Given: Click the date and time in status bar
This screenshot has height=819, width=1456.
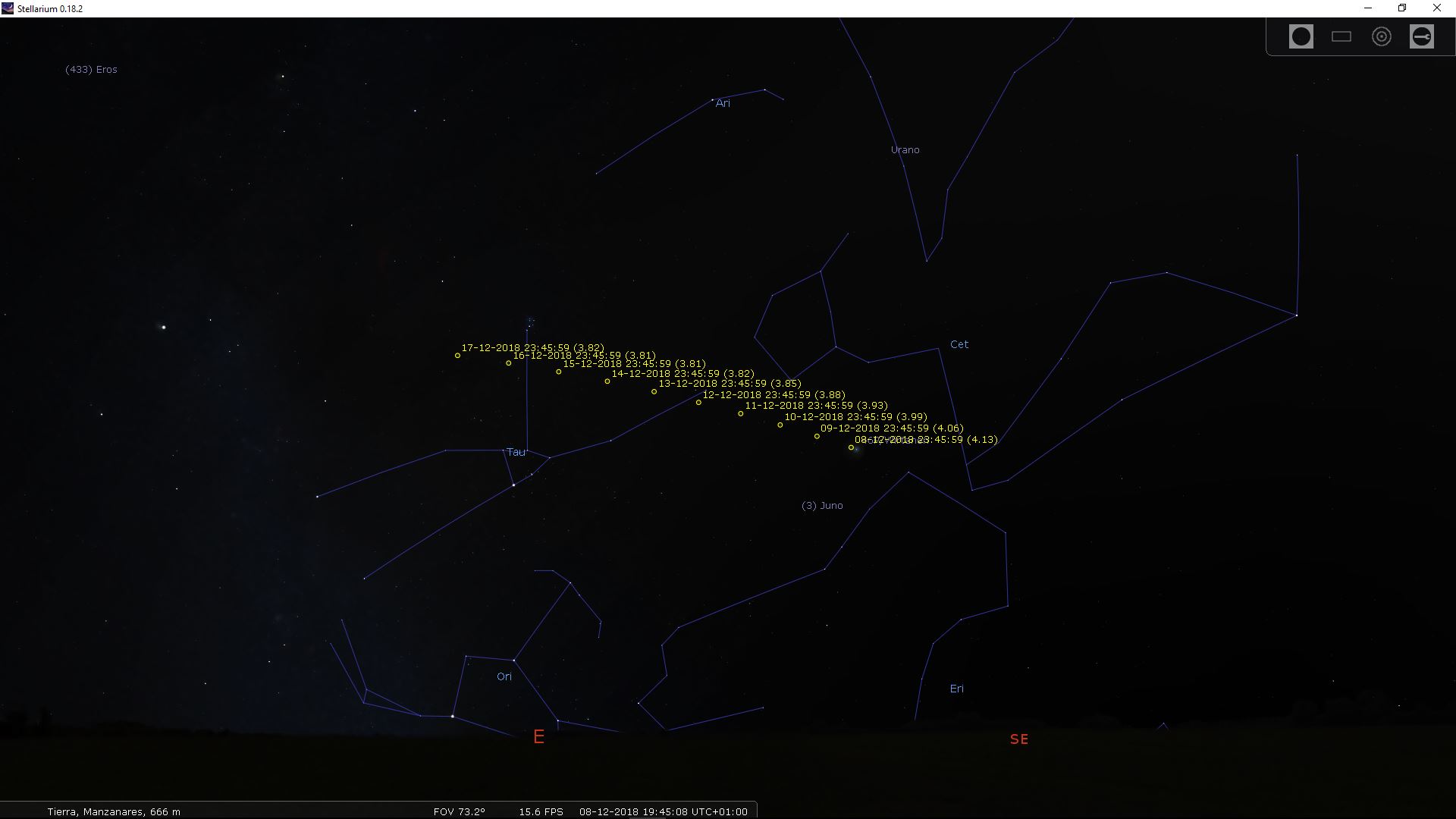Looking at the screenshot, I should pyautogui.click(x=663, y=811).
